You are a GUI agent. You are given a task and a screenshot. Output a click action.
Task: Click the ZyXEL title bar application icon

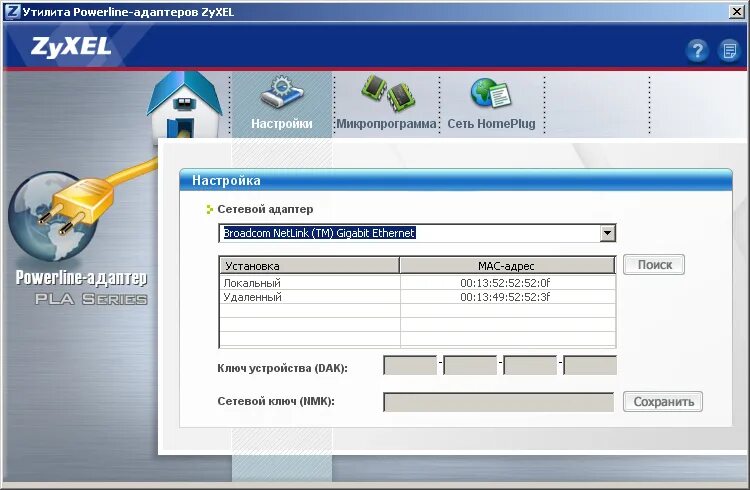coord(12,11)
